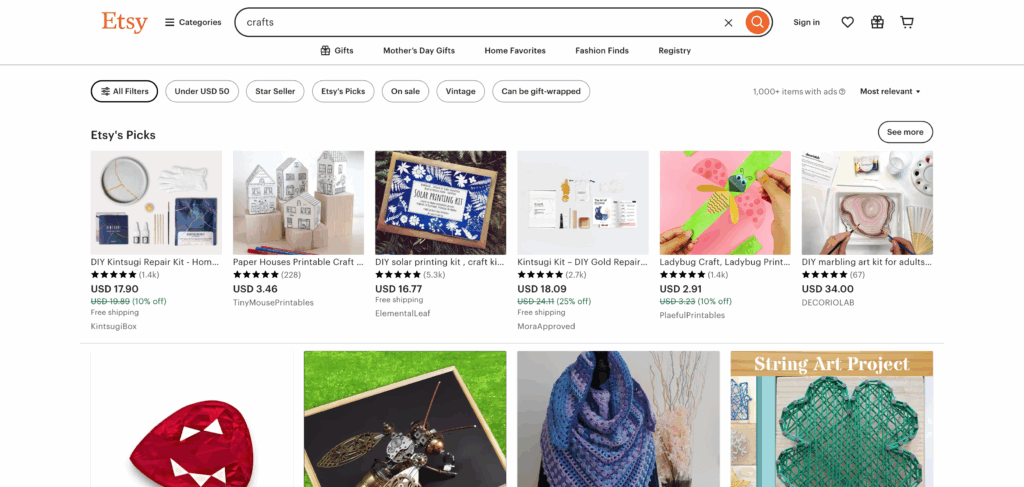Click the See more button
The width and height of the screenshot is (1024, 487).
905,132
